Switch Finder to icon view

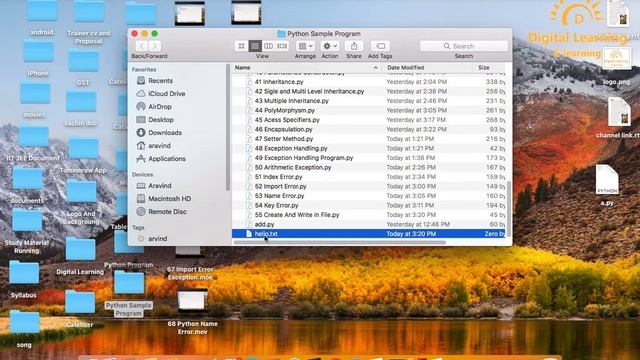point(241,46)
